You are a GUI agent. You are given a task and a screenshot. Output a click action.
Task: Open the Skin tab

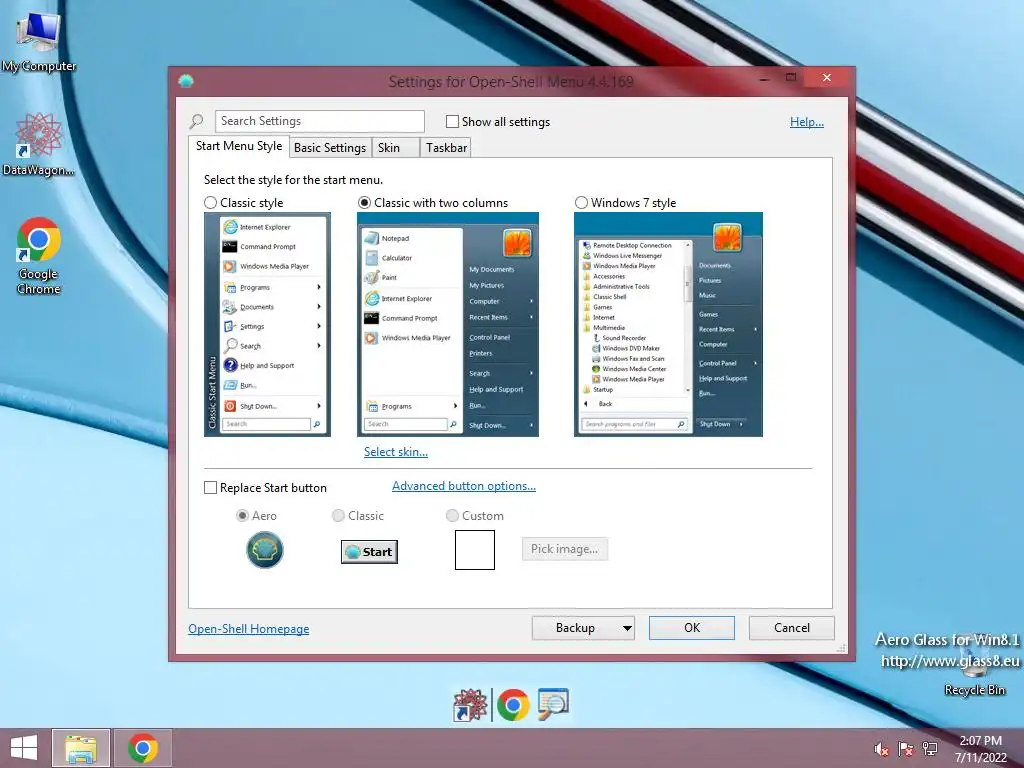tap(395, 148)
